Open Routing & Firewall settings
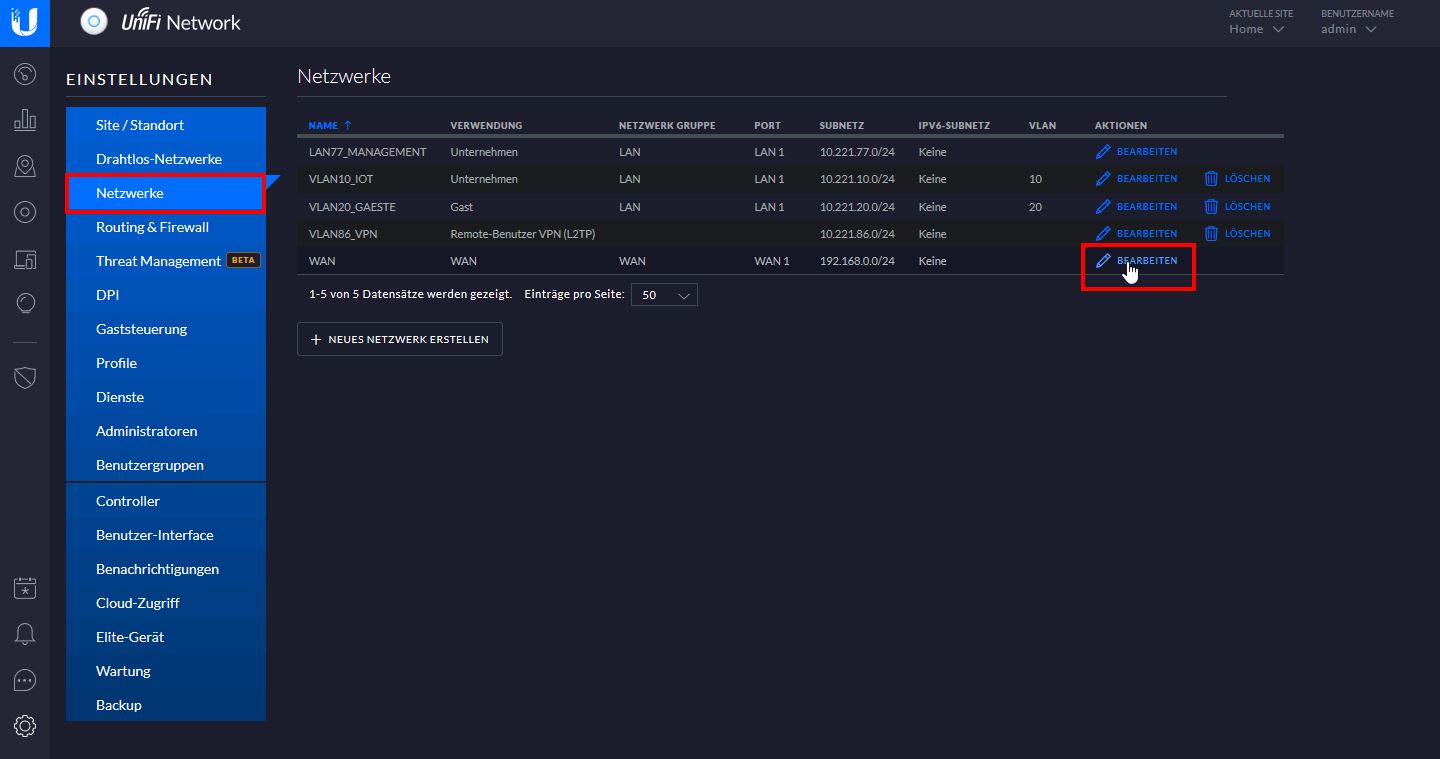The image size is (1440, 759). [x=166, y=227]
